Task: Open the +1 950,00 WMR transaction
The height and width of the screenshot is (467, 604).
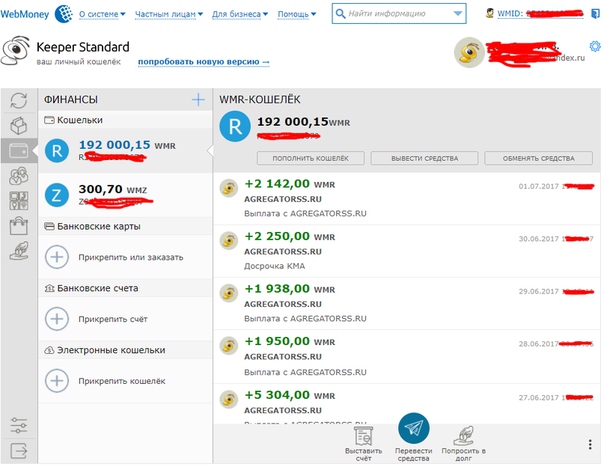Action: 407,357
